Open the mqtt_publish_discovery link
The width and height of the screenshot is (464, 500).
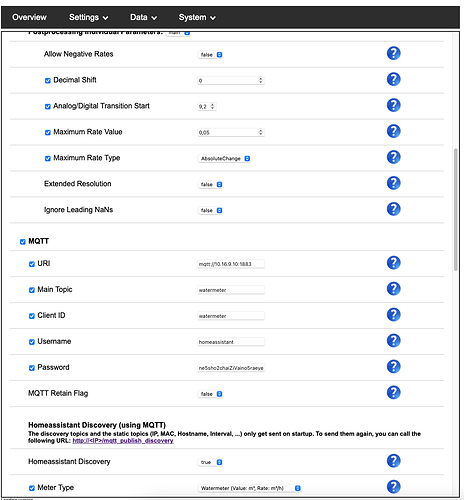click(x=123, y=441)
